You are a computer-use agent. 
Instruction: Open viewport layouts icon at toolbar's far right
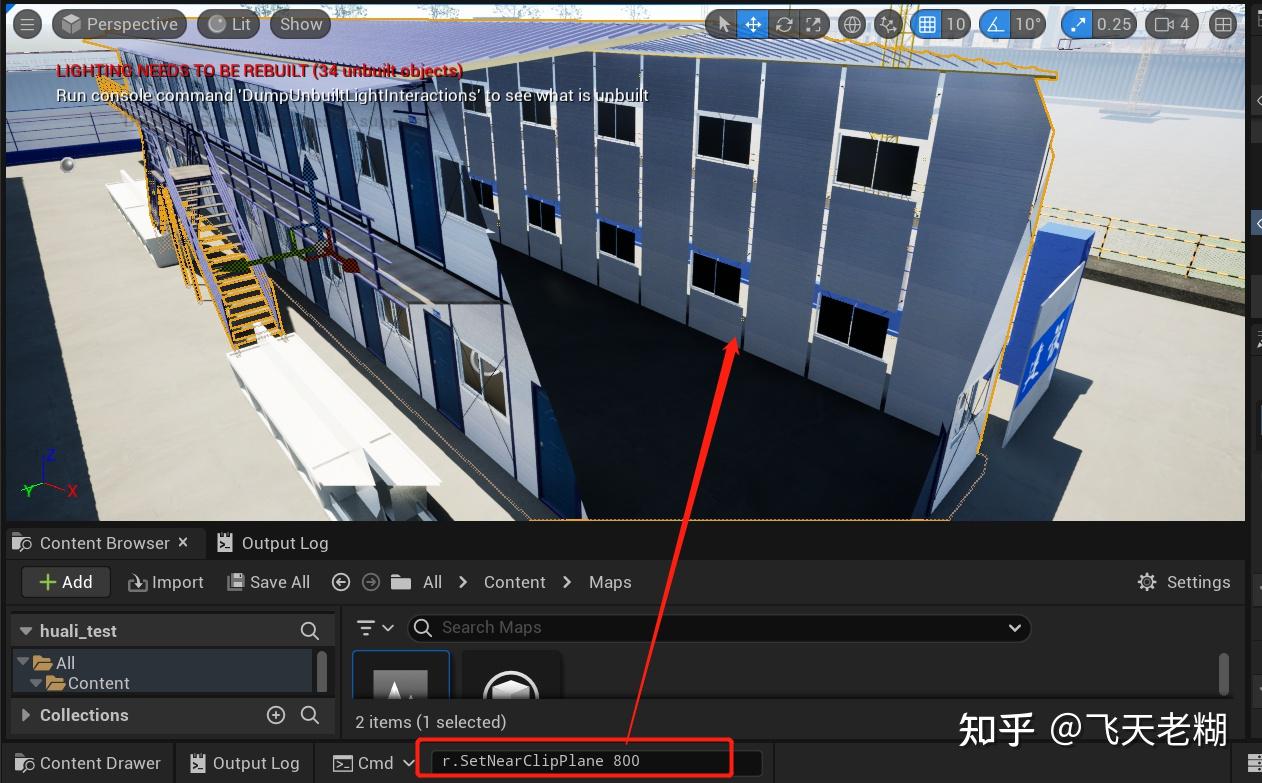(x=1223, y=24)
